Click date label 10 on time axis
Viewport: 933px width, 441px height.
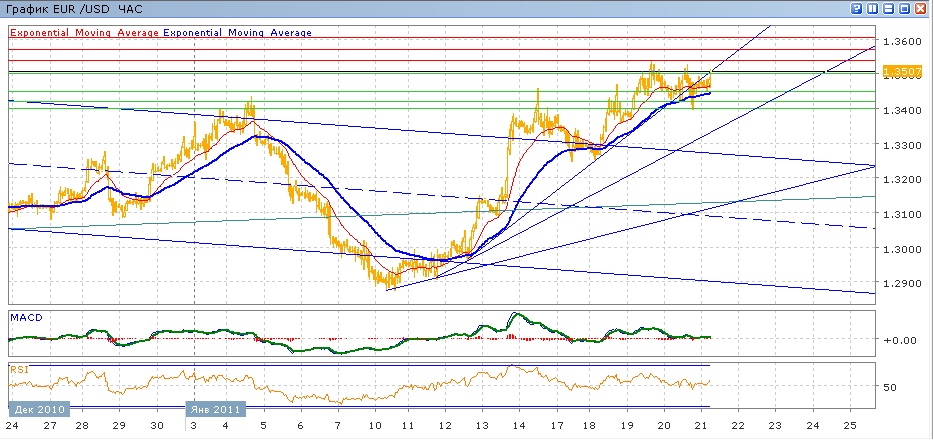click(375, 427)
